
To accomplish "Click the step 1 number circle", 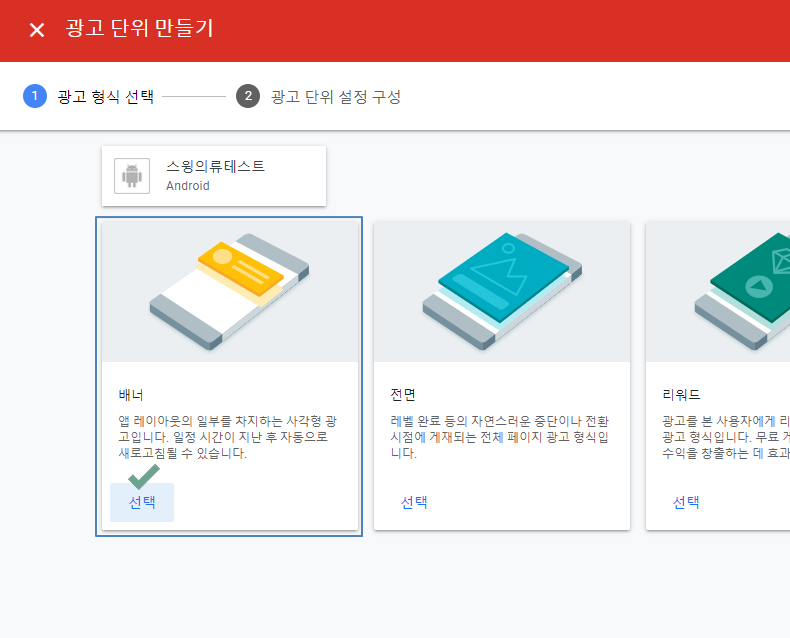I will (34, 96).
